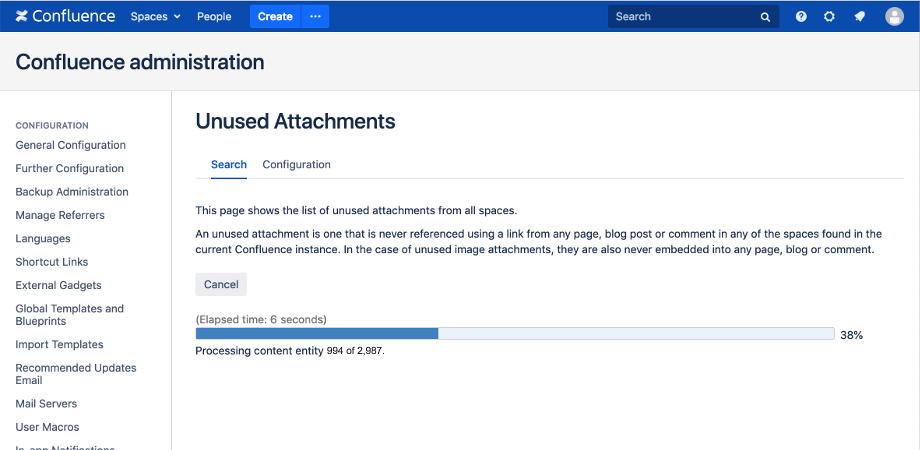Screen dimensions: 920x450
Task: Open the help question mark menu
Action: [801, 16]
